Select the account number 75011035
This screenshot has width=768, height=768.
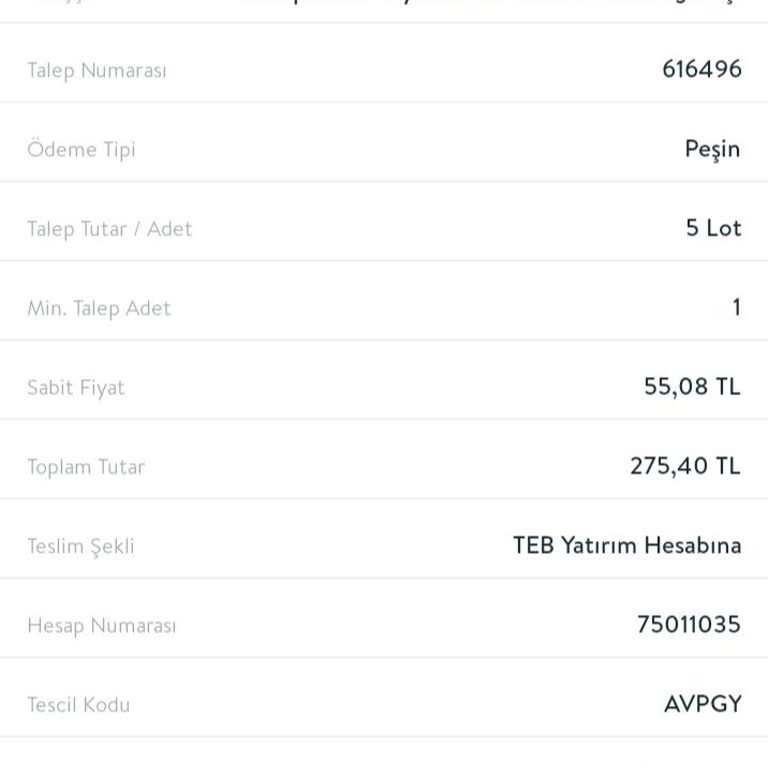pyautogui.click(x=688, y=625)
